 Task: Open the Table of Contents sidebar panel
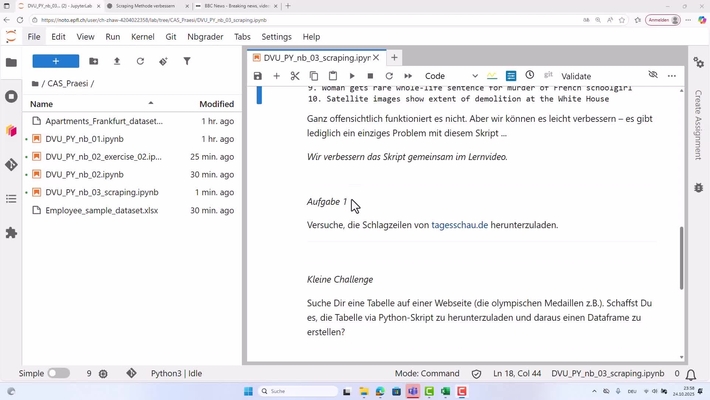[11, 199]
